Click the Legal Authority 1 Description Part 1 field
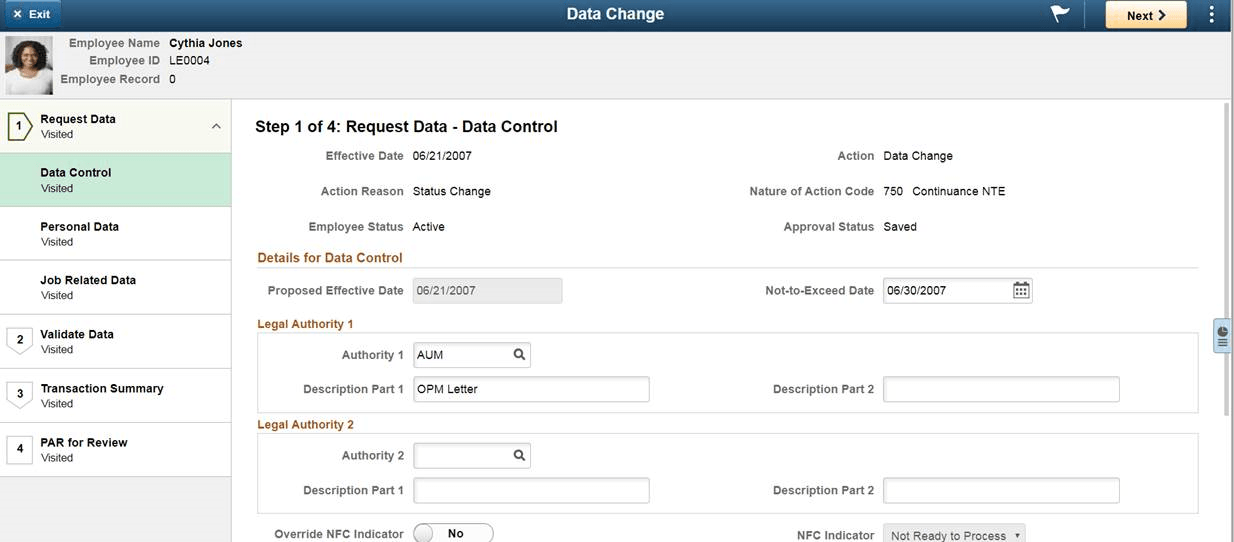1234x542 pixels. click(x=531, y=389)
